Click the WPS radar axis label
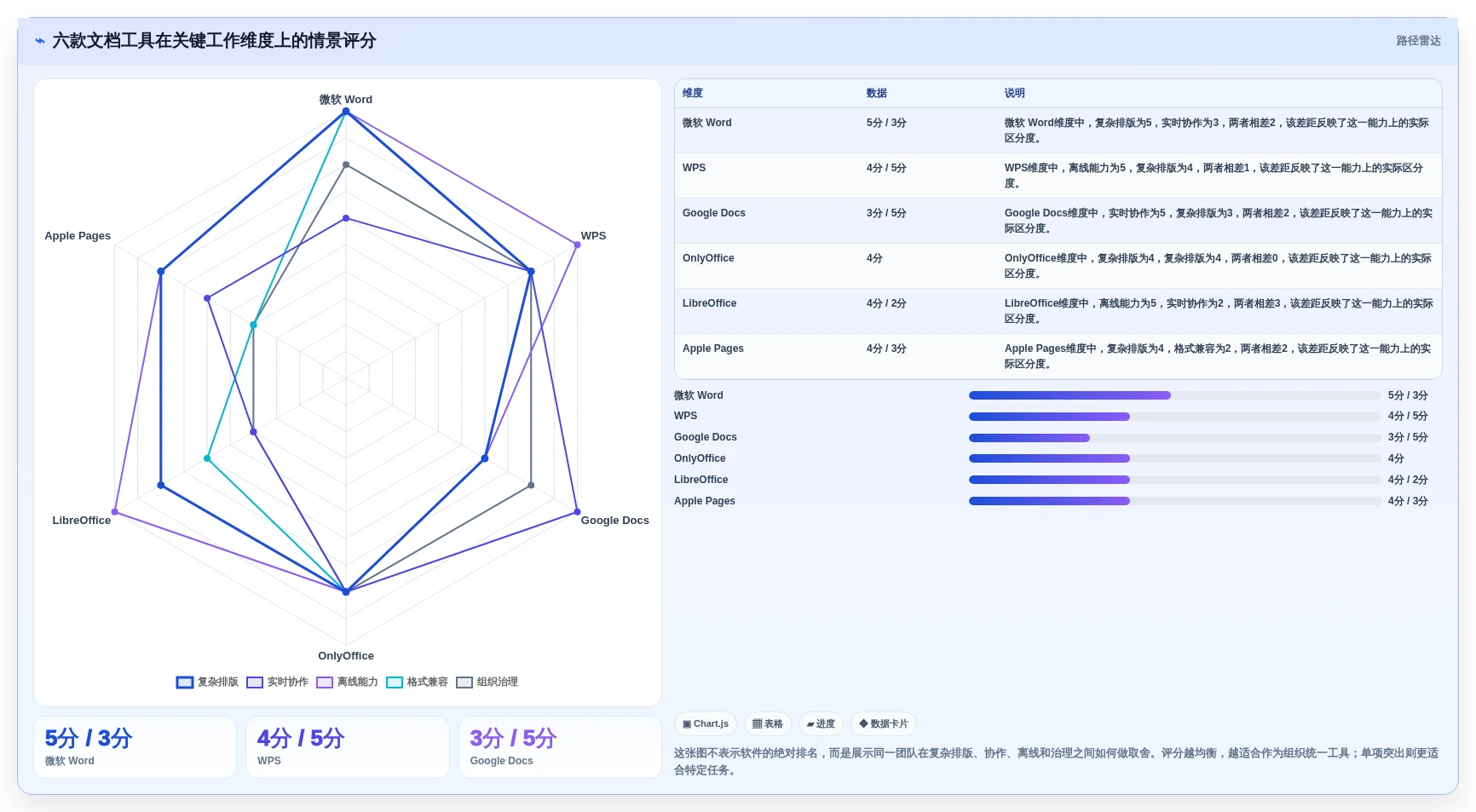This screenshot has height=812, width=1476. (594, 236)
